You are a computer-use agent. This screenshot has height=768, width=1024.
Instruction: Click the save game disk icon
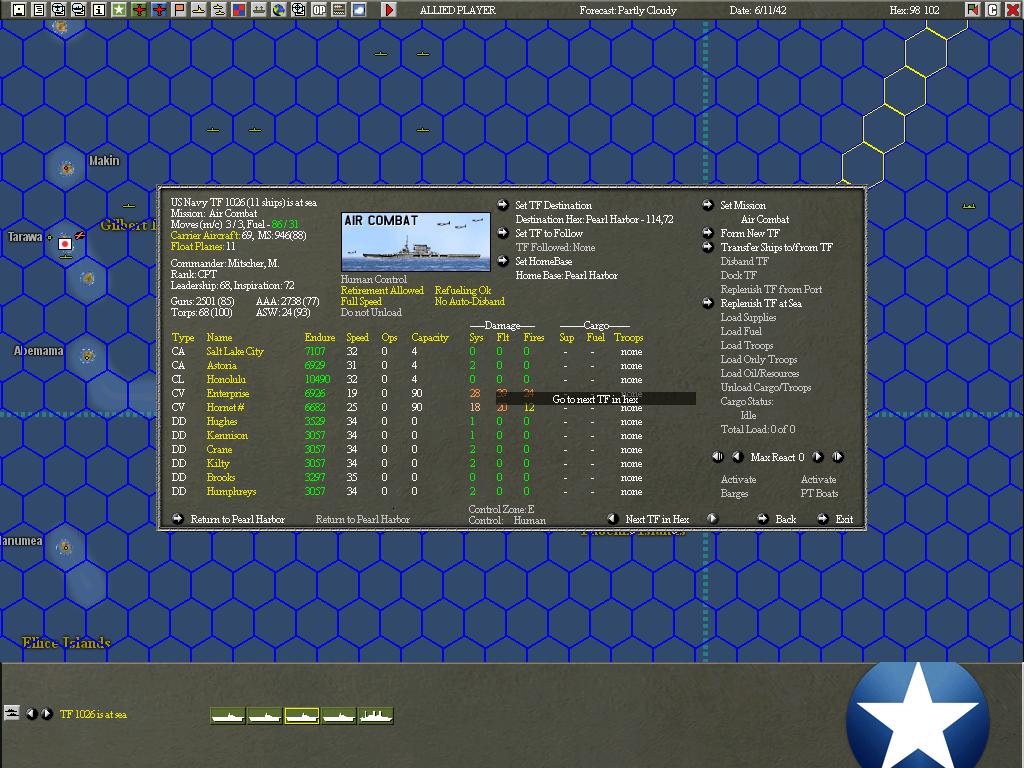pos(19,10)
